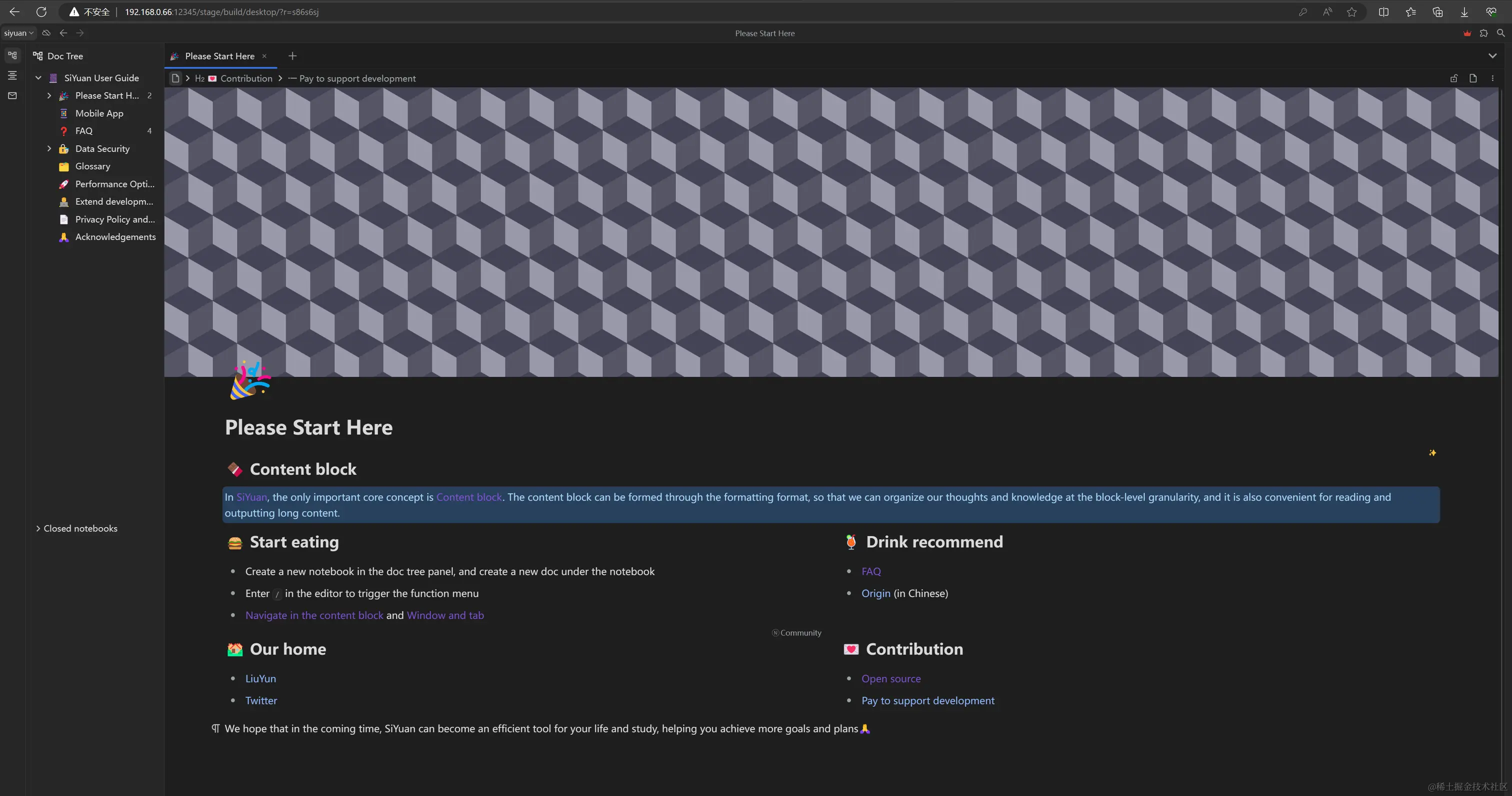
Task: Open the Glossary document in tree
Action: tap(92, 166)
